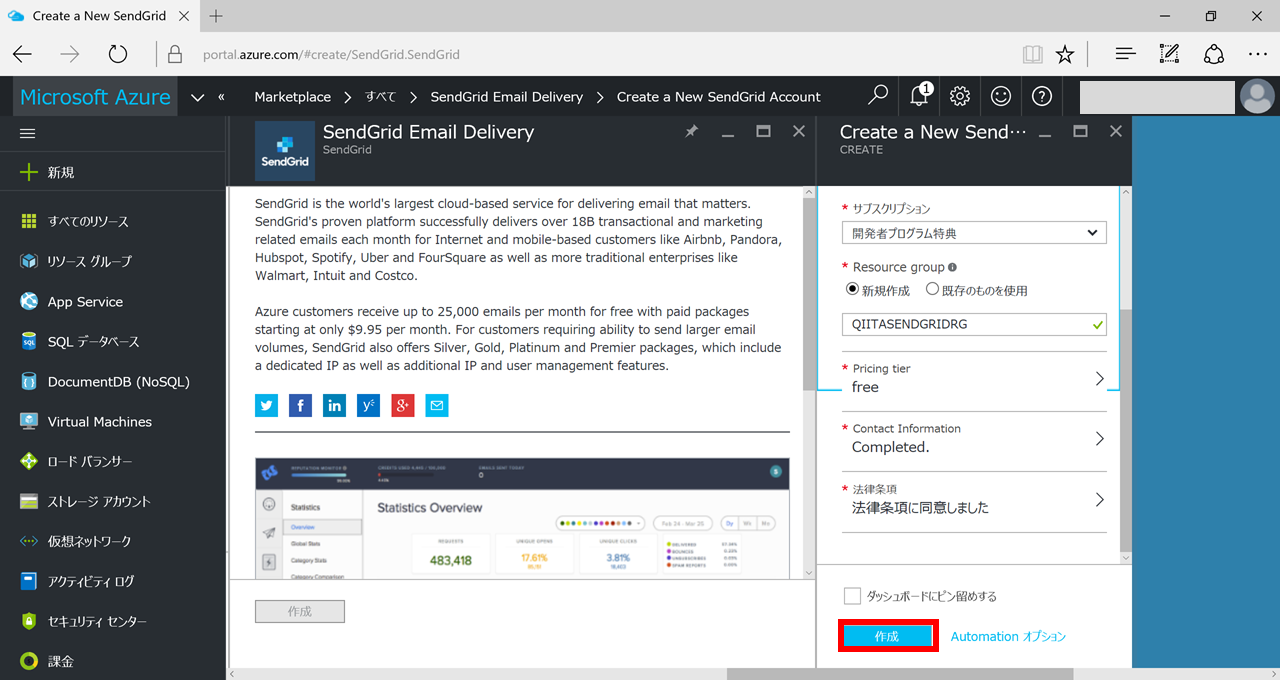Open the Microsoft Azure dropdown chevron

pyautogui.click(x=197, y=97)
